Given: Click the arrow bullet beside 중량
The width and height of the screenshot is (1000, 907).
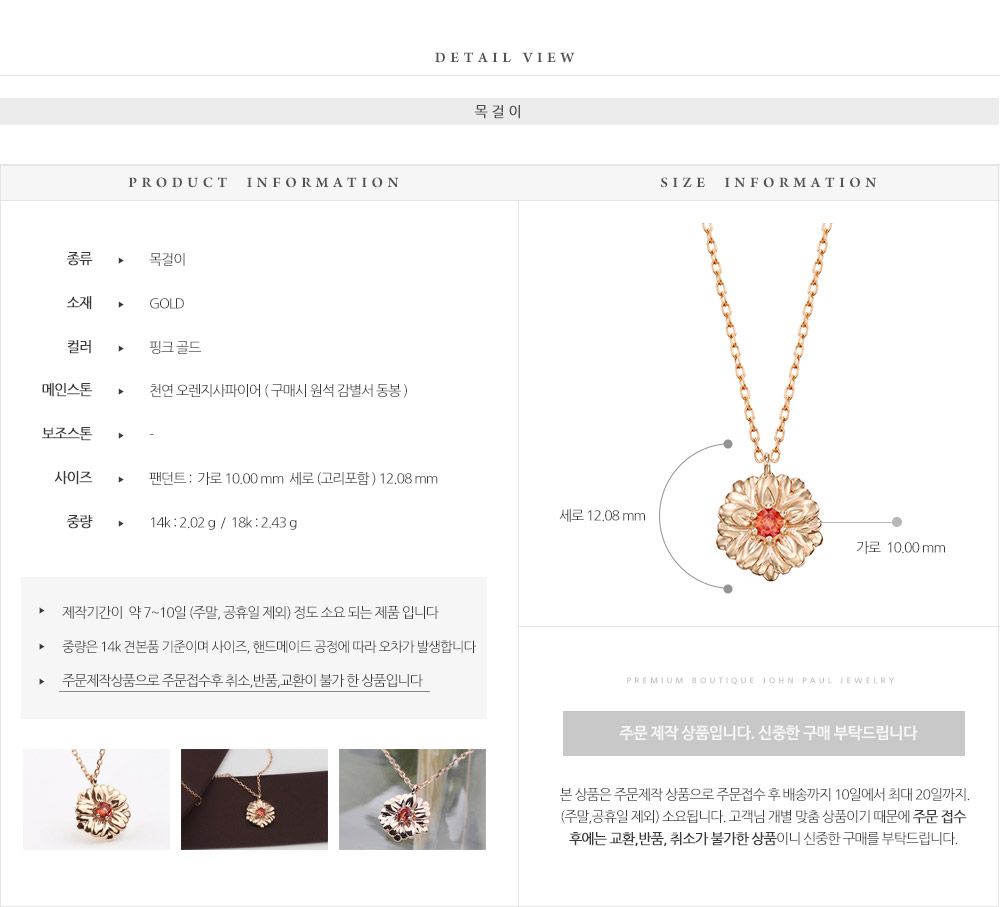Looking at the screenshot, I should click(x=121, y=524).
